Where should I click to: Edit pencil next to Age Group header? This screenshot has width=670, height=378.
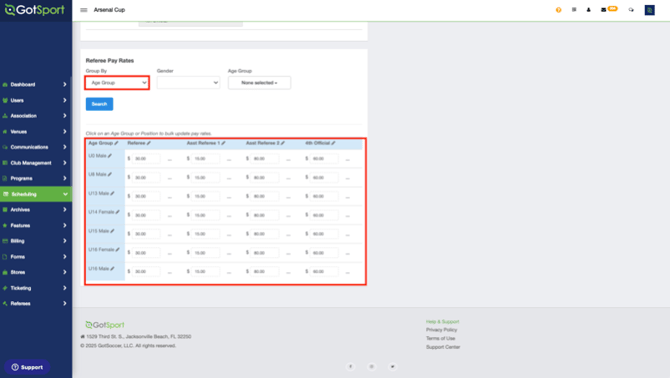[x=116, y=143]
